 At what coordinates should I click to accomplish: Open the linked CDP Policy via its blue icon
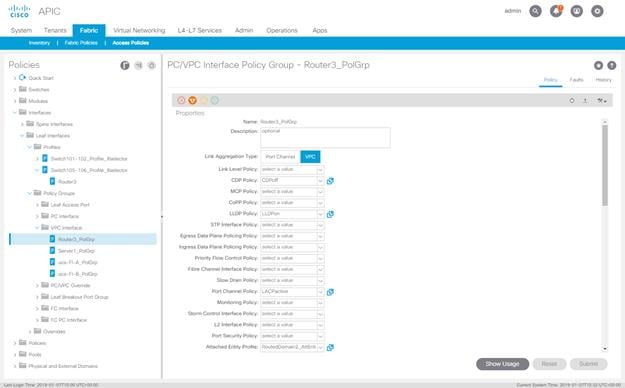330,181
